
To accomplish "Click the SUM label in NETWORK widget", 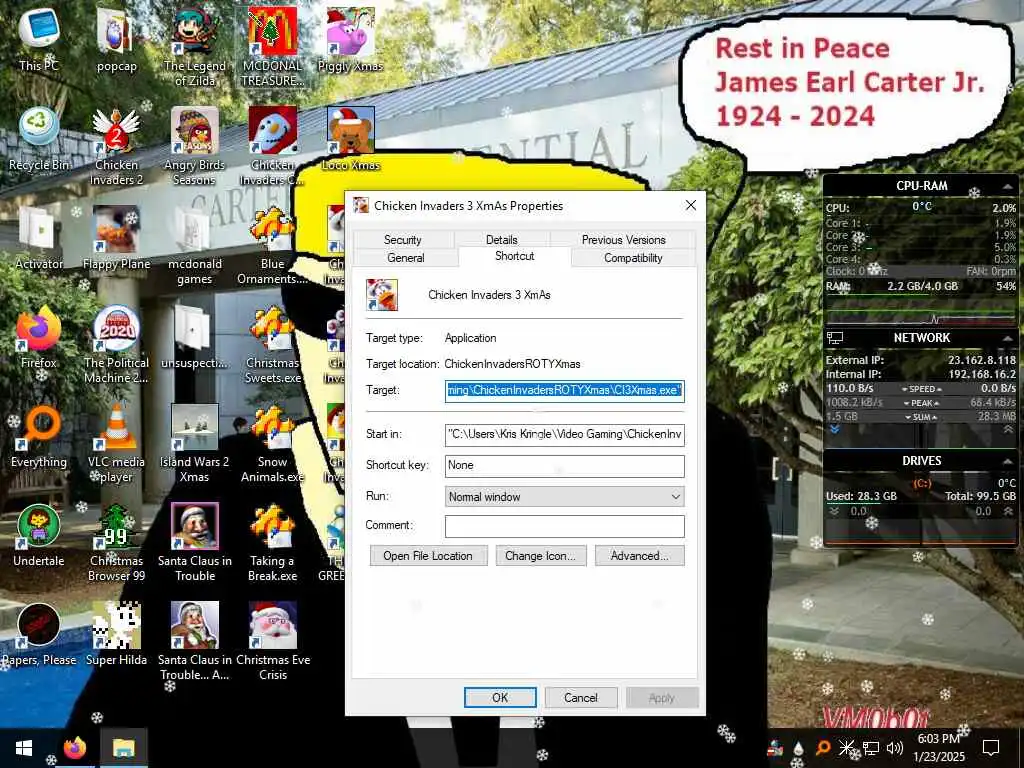I will pos(921,417).
